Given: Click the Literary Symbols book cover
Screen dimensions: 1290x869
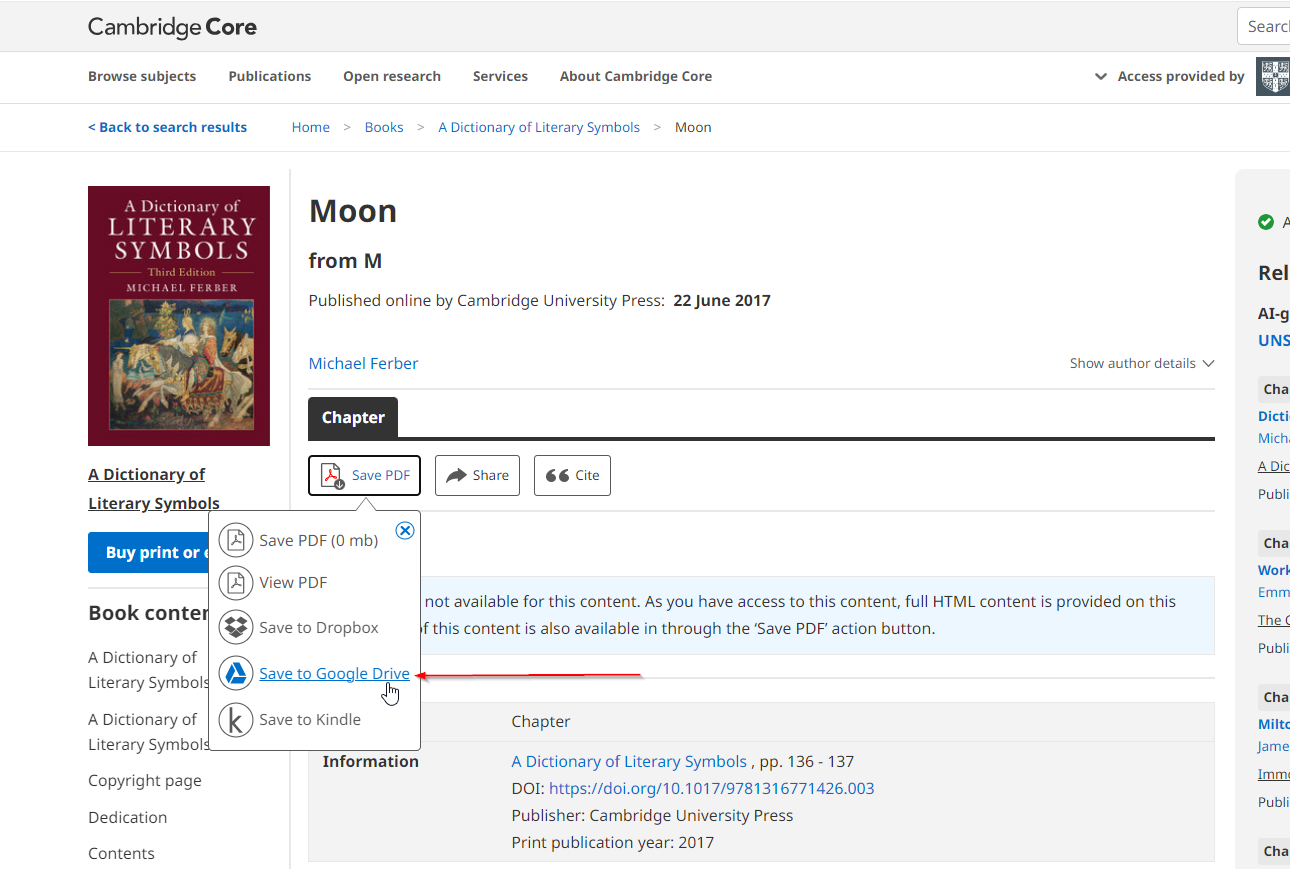Looking at the screenshot, I should (179, 316).
